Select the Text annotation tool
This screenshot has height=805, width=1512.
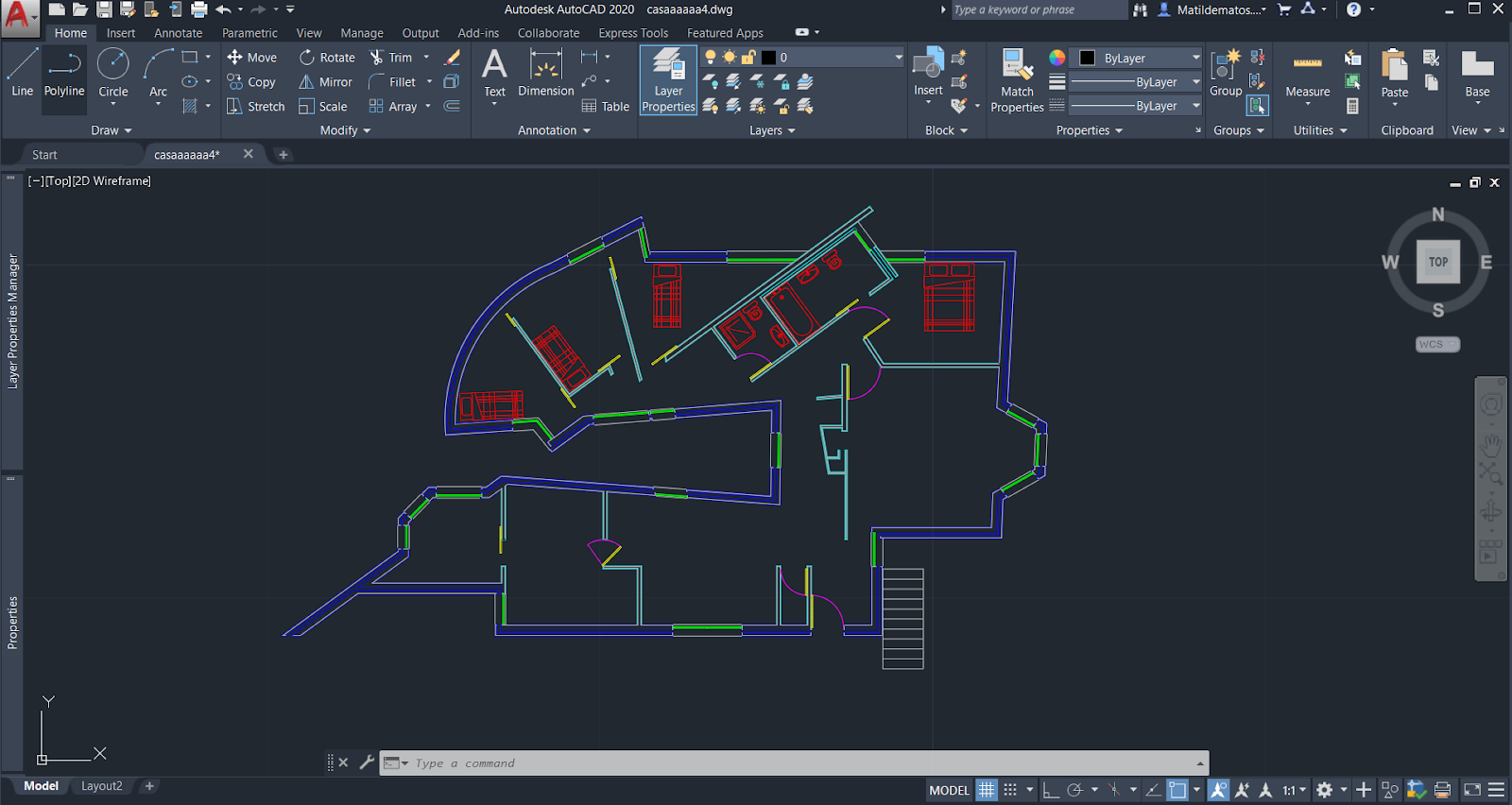point(494,74)
